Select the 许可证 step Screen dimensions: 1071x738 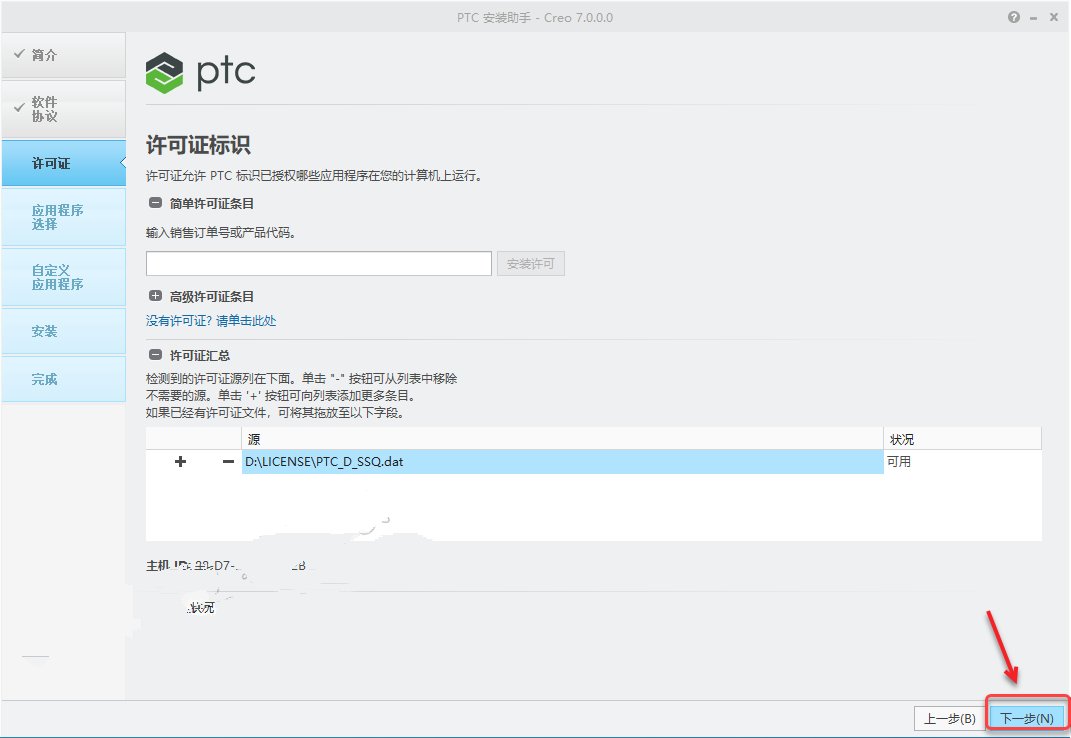pyautogui.click(x=64, y=163)
